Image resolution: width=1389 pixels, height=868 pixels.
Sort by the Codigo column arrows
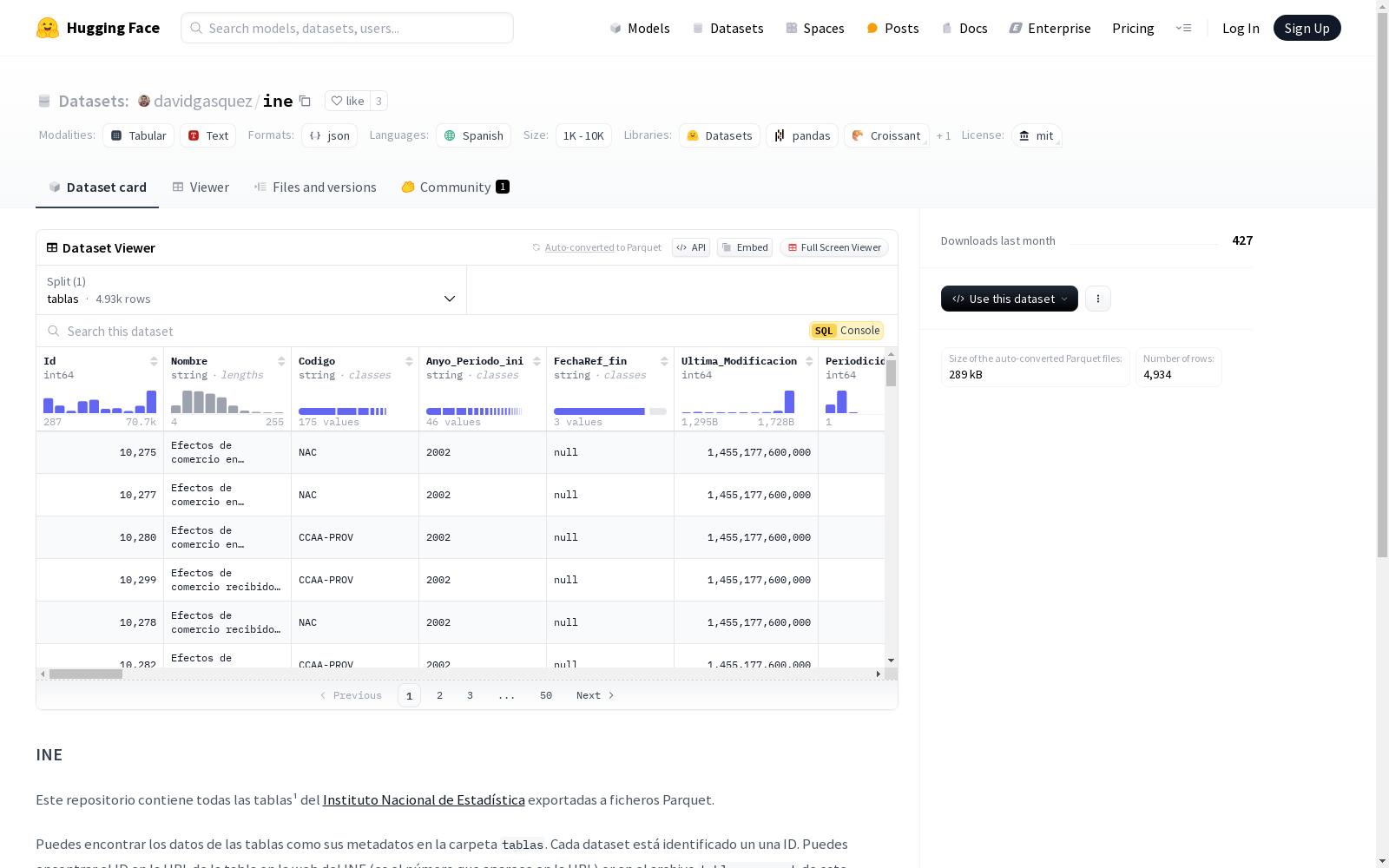409,361
